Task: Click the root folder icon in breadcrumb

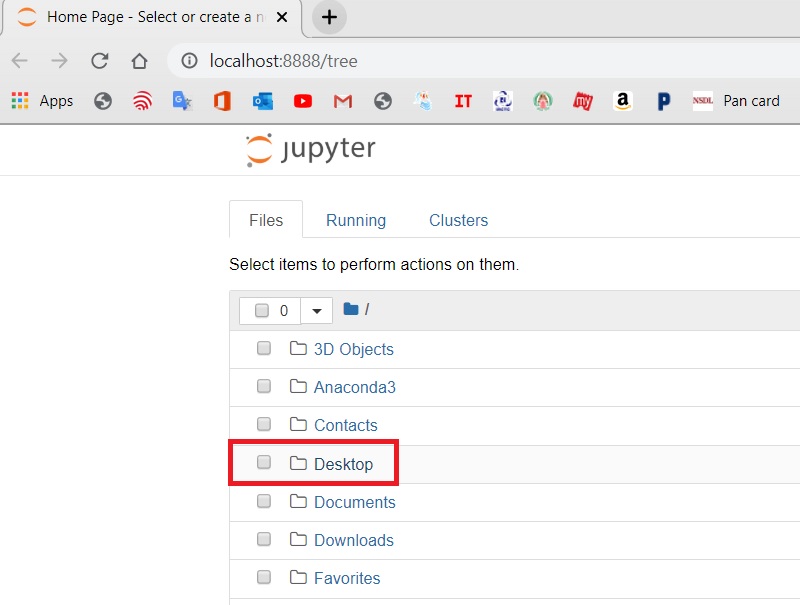Action: pos(351,309)
